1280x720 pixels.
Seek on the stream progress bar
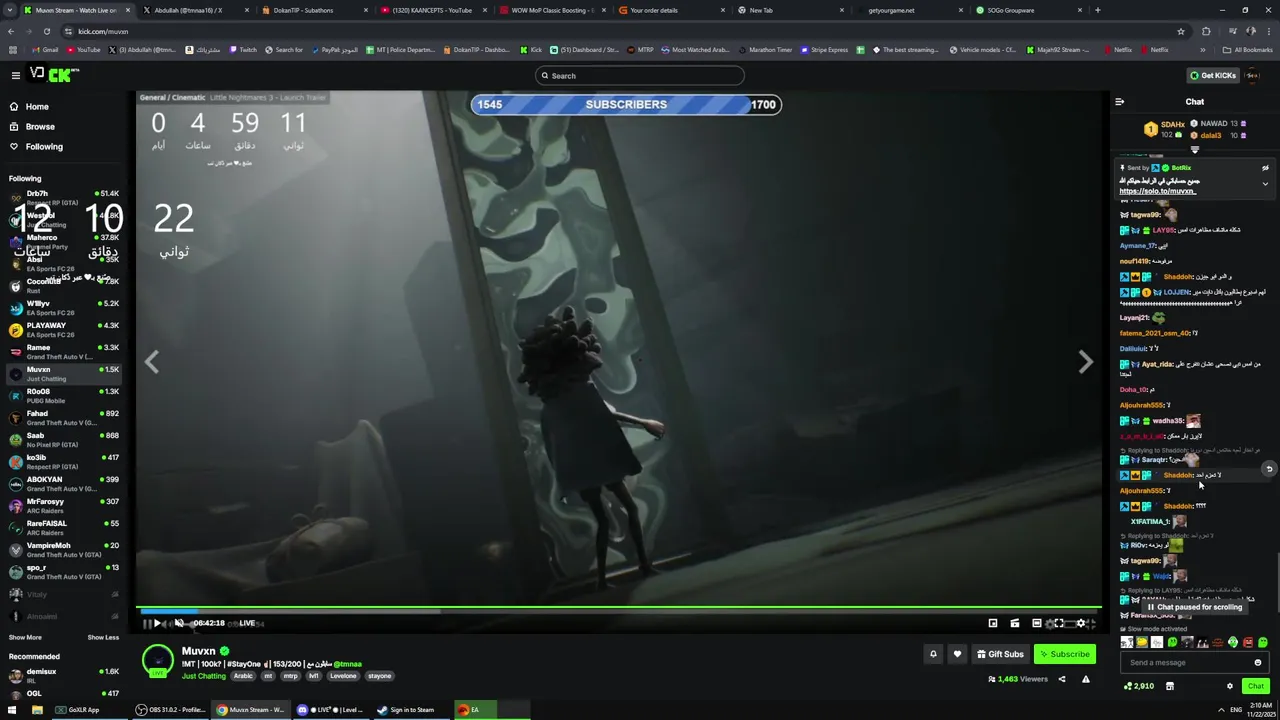pos(619,608)
